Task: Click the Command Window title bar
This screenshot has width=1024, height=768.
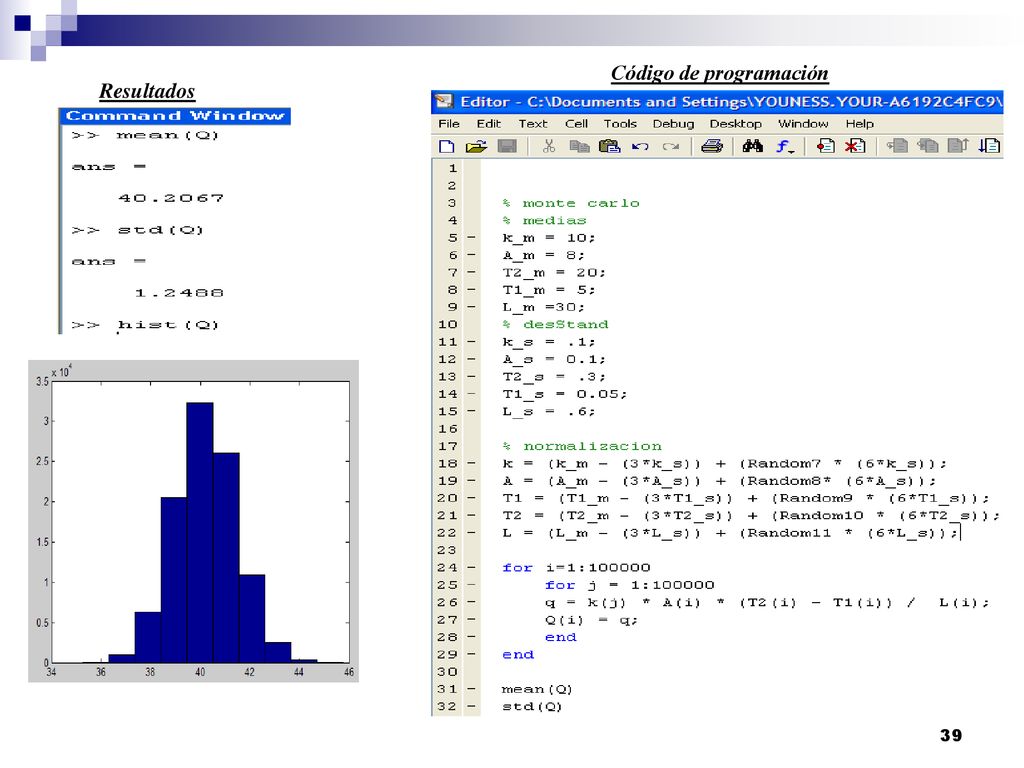Action: point(175,116)
